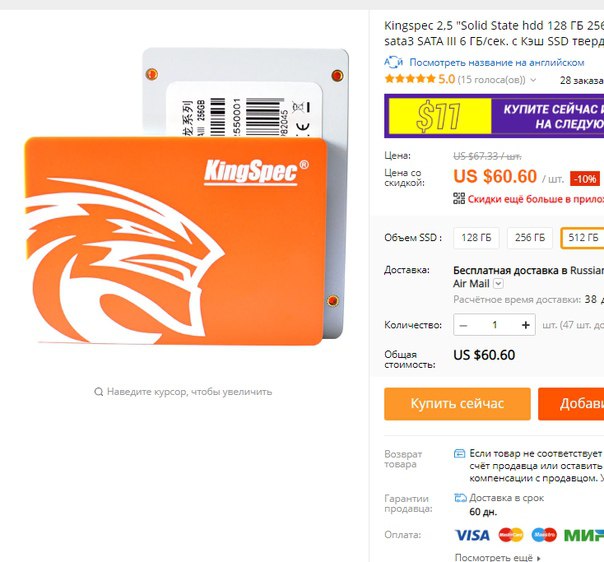
Task: Click the magnifier icon under the product image
Action: coord(99,392)
